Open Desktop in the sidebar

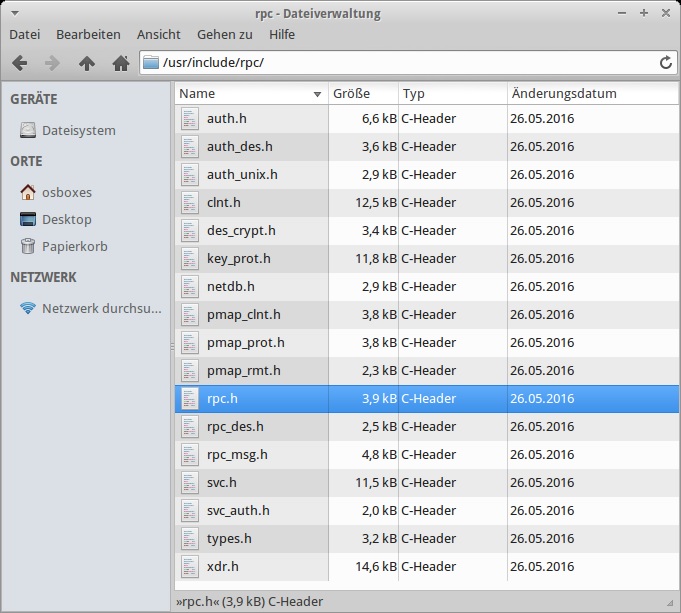pyautogui.click(x=66, y=219)
